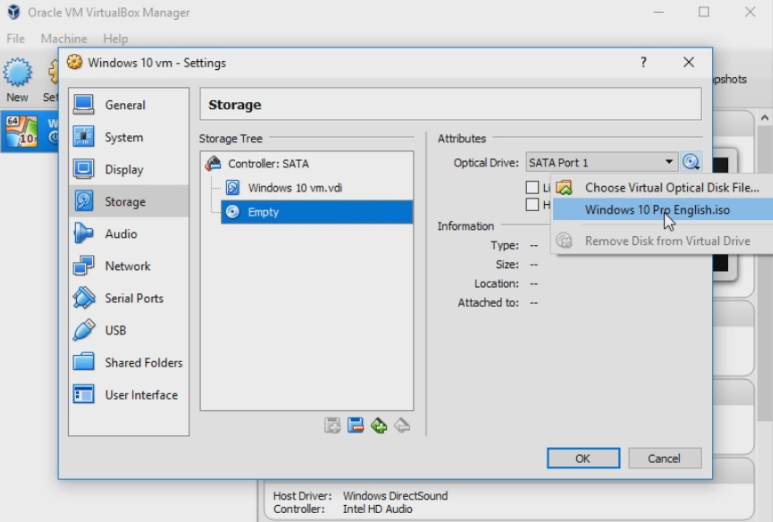Open the Audio settings page
Viewport: 773px width, 522px height.
(x=128, y=234)
